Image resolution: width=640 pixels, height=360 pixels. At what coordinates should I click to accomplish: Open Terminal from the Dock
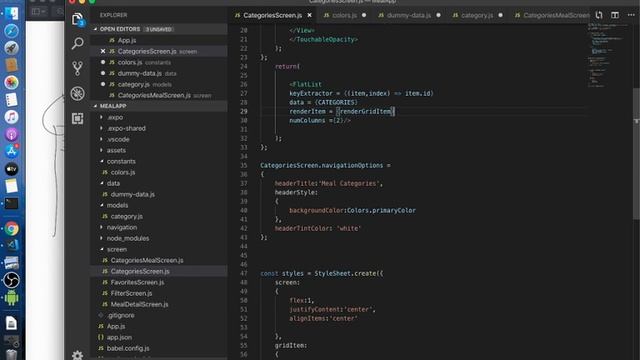[11, 203]
